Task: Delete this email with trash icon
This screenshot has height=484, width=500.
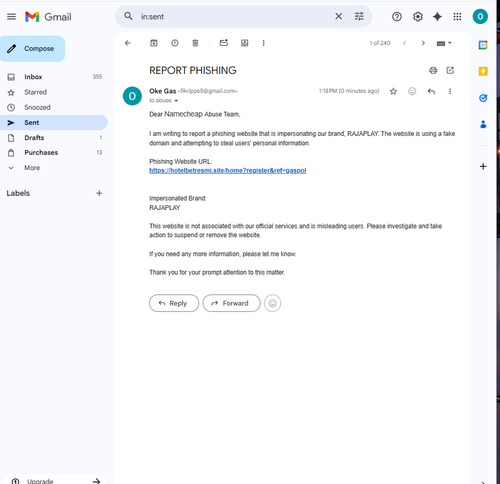Action: [195, 43]
